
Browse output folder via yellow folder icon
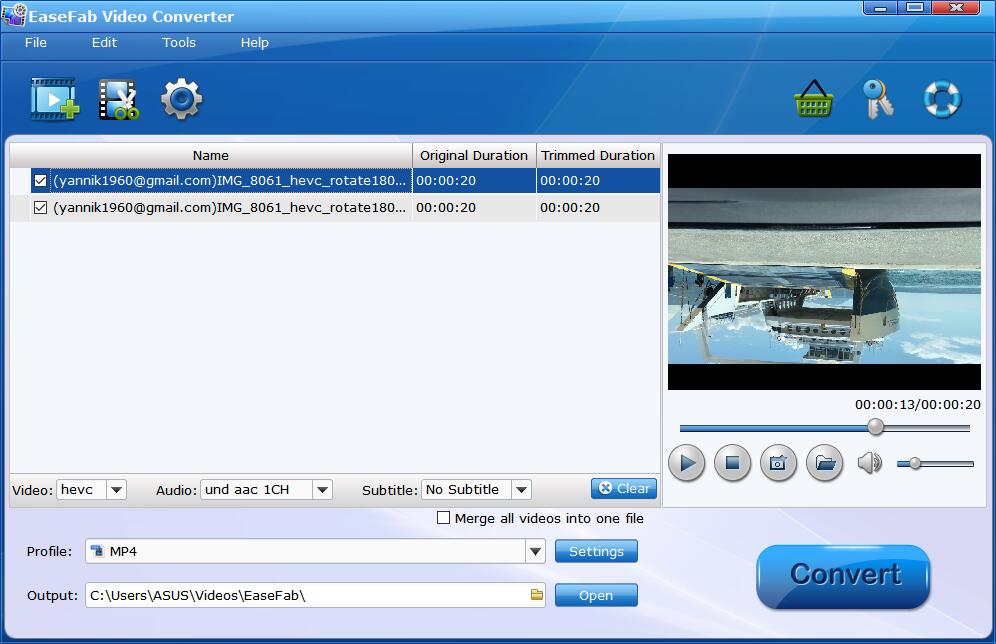tap(537, 595)
